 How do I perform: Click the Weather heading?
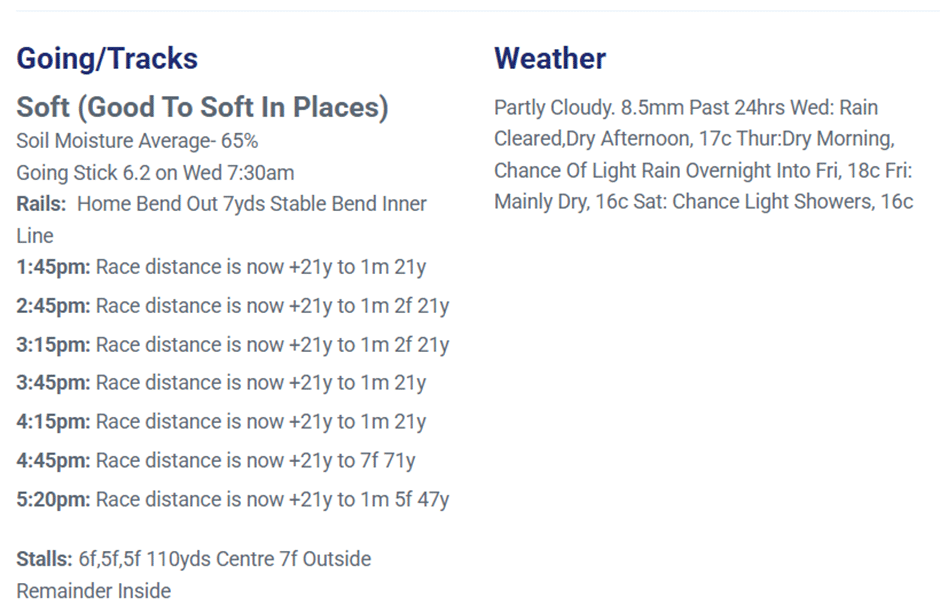549,58
